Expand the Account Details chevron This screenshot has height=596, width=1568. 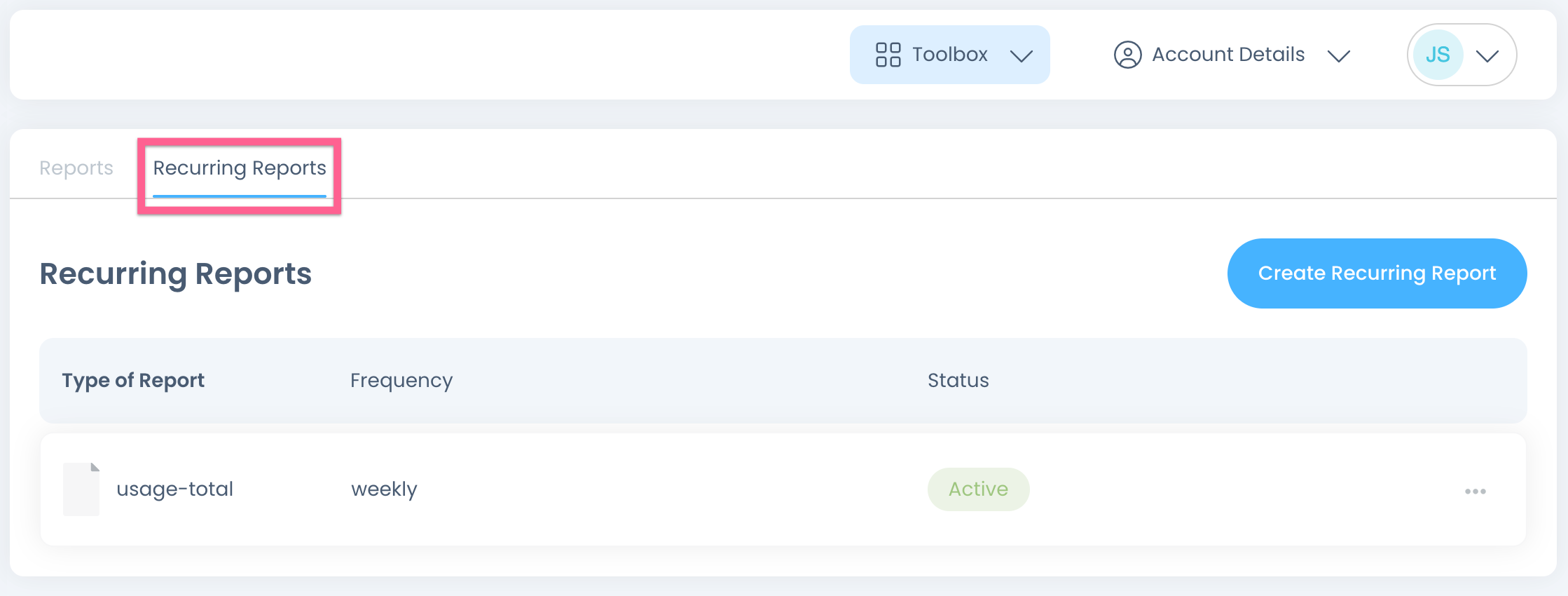click(1338, 56)
